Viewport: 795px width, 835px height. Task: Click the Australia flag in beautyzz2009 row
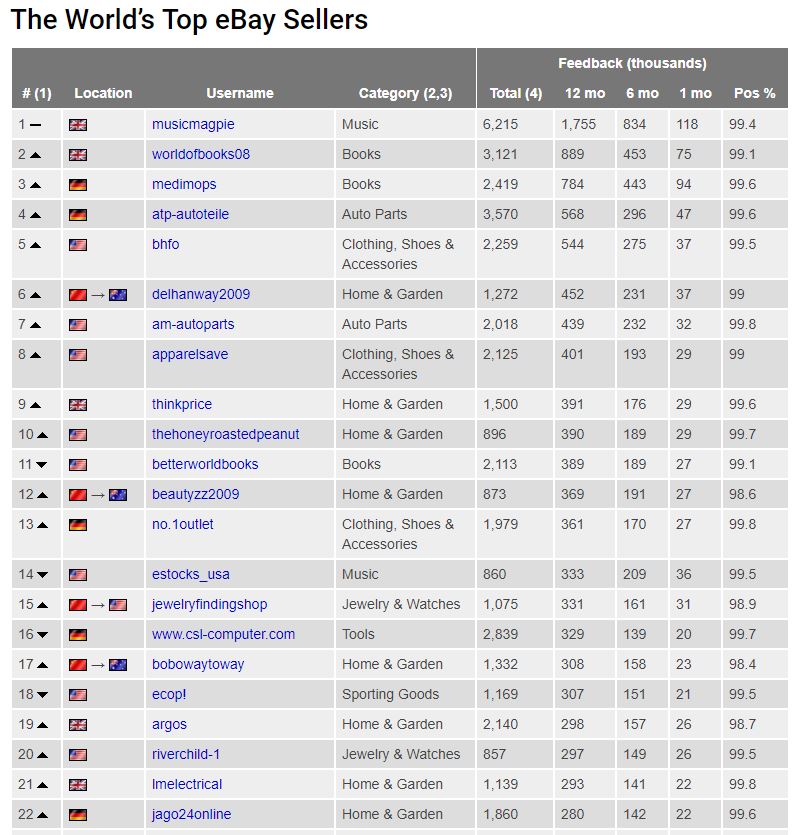point(118,495)
